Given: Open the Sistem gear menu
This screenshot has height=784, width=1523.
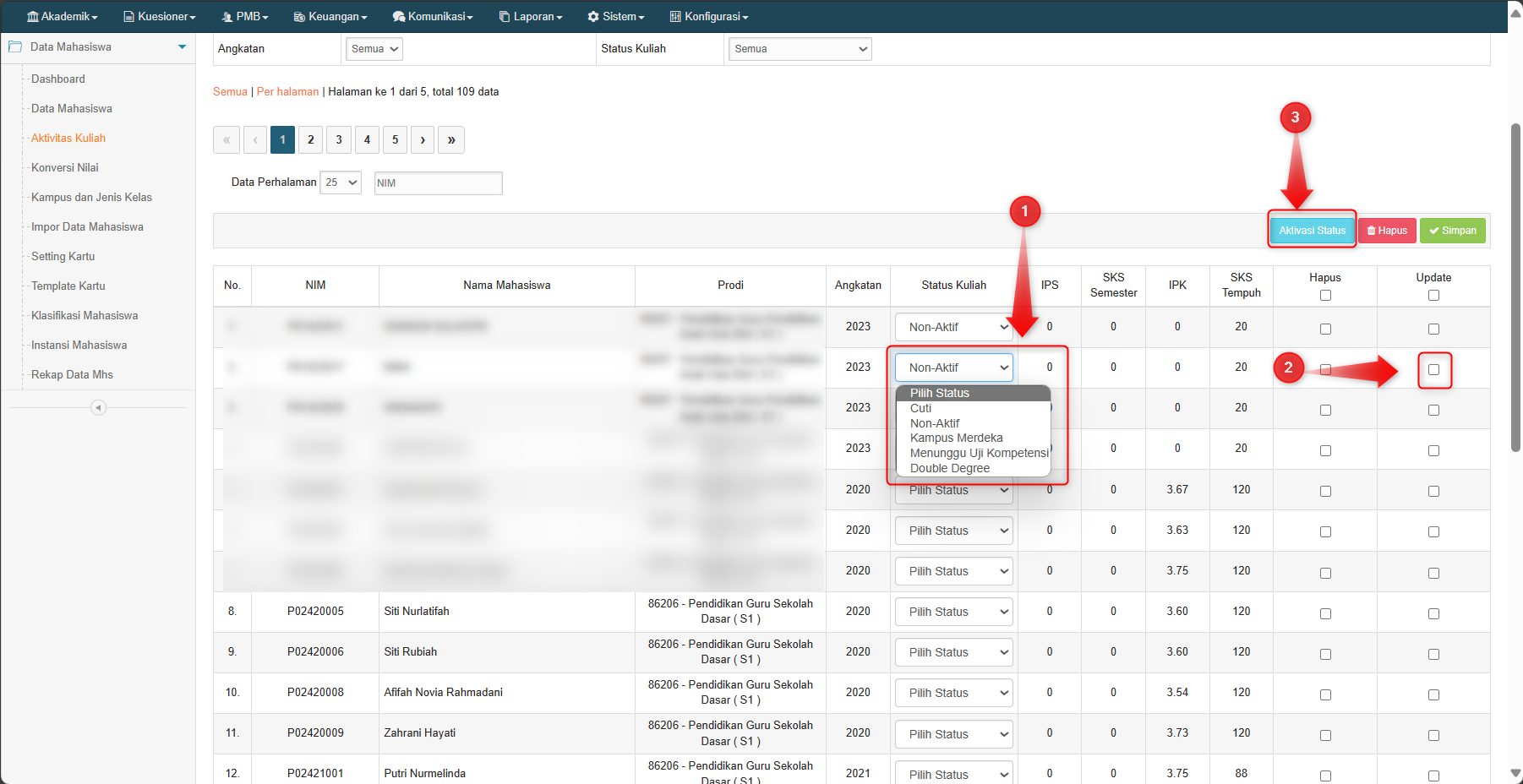Looking at the screenshot, I should pyautogui.click(x=615, y=17).
